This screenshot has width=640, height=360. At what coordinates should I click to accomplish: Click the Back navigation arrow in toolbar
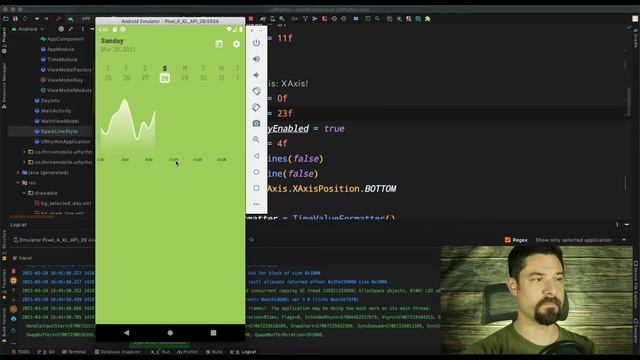pyautogui.click(x=37, y=18)
